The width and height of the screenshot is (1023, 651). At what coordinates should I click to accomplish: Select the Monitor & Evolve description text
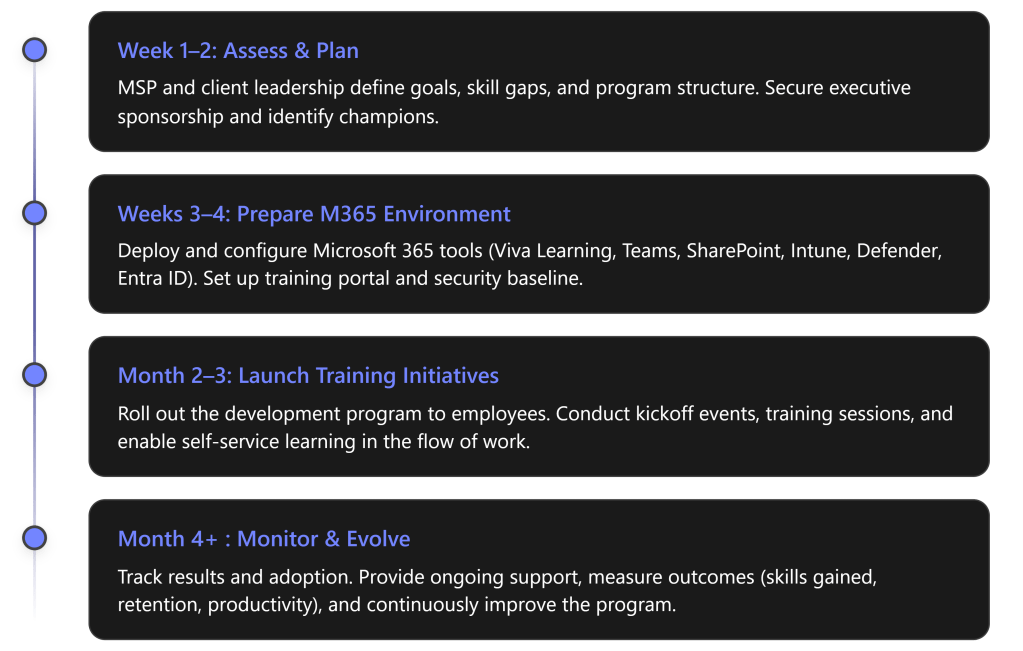pyautogui.click(x=497, y=591)
